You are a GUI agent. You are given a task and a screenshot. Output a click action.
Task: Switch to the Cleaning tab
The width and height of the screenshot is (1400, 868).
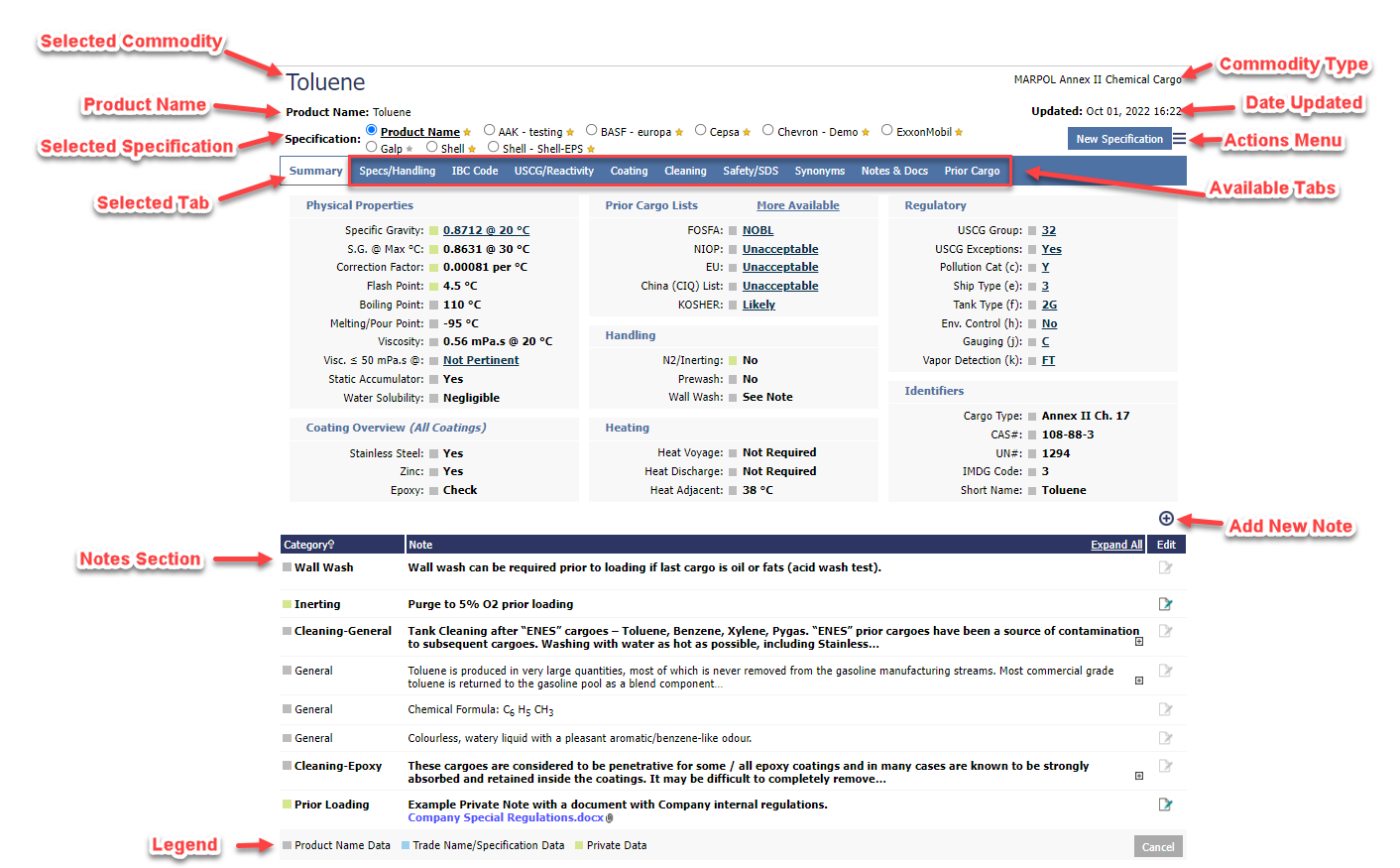pos(684,171)
